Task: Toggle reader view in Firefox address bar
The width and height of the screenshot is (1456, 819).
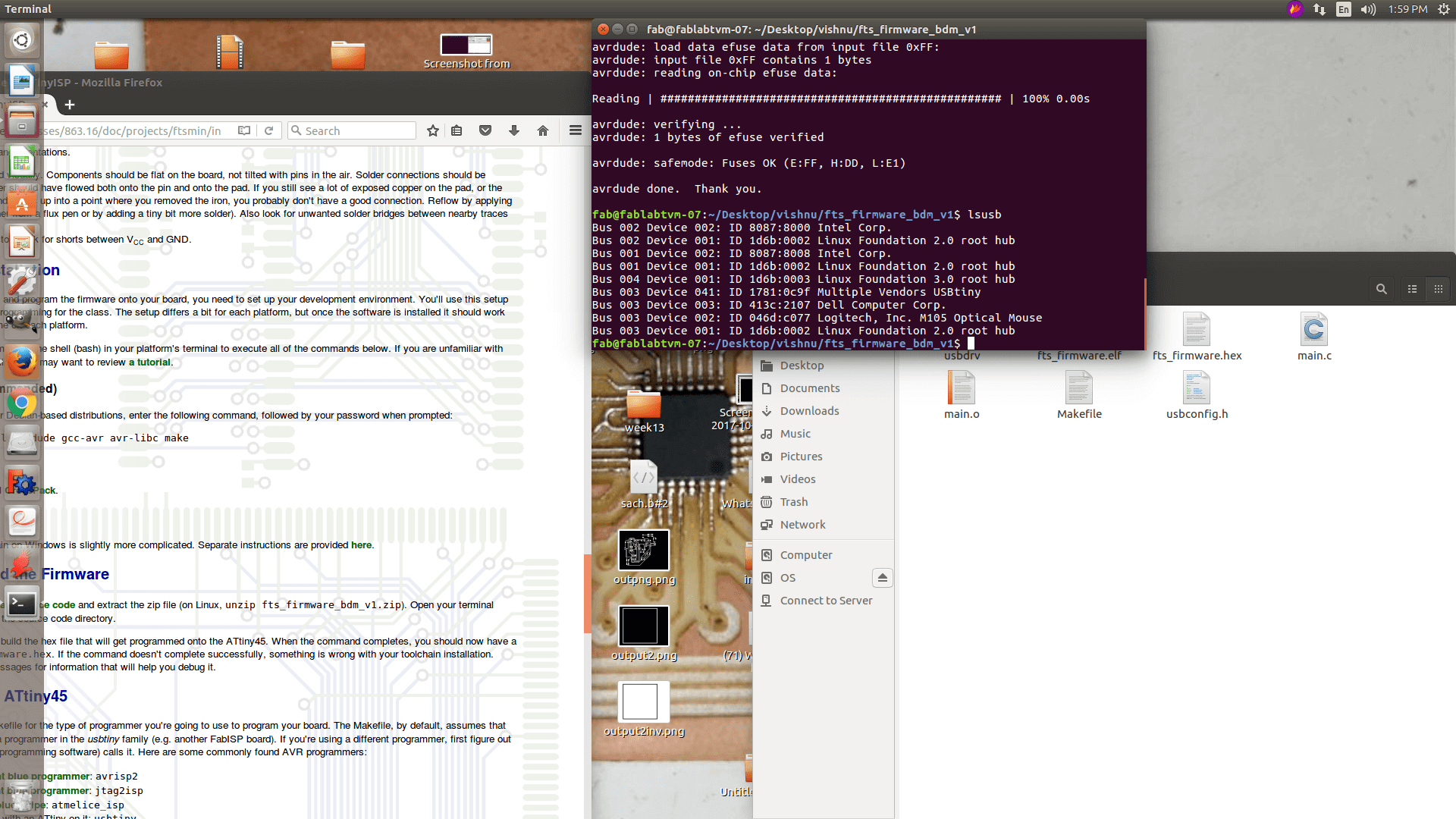Action: 244,130
